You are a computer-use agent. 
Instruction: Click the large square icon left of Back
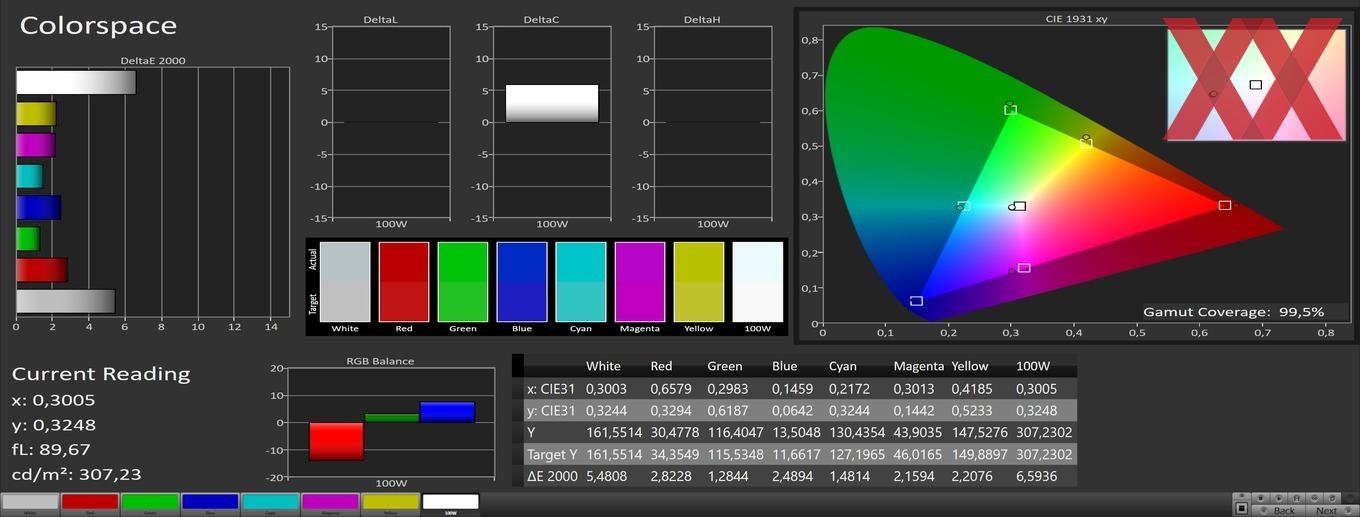pyautogui.click(x=1241, y=508)
